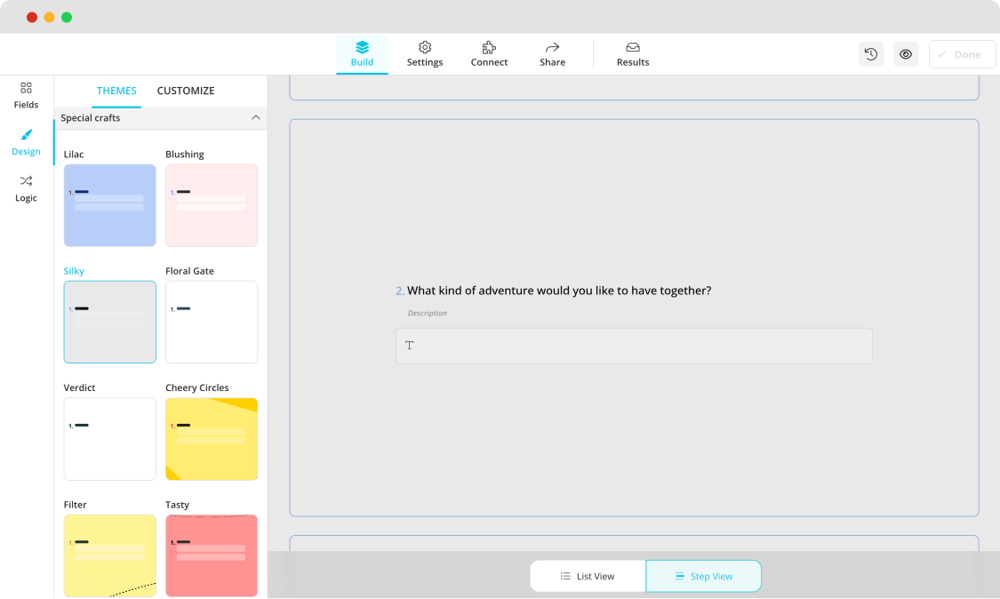Open the Logic shuffle icon in sidebar

26,182
